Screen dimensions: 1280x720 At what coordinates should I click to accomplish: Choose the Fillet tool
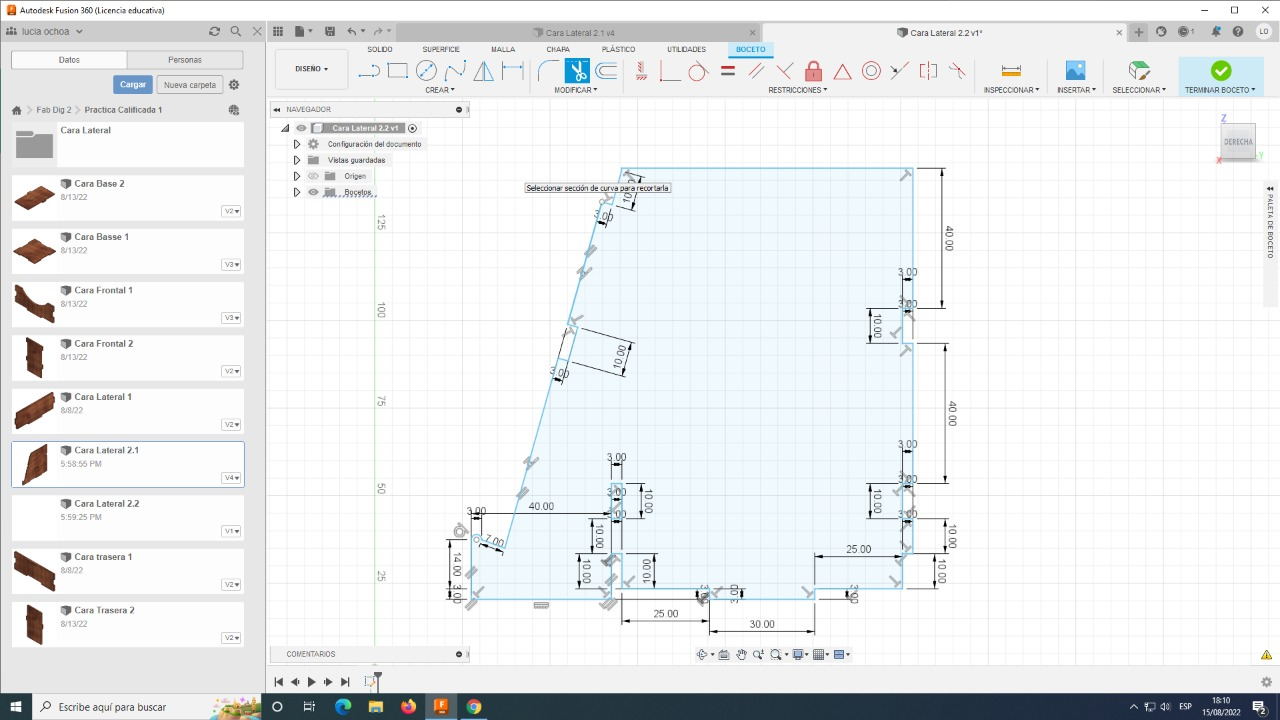(548, 71)
